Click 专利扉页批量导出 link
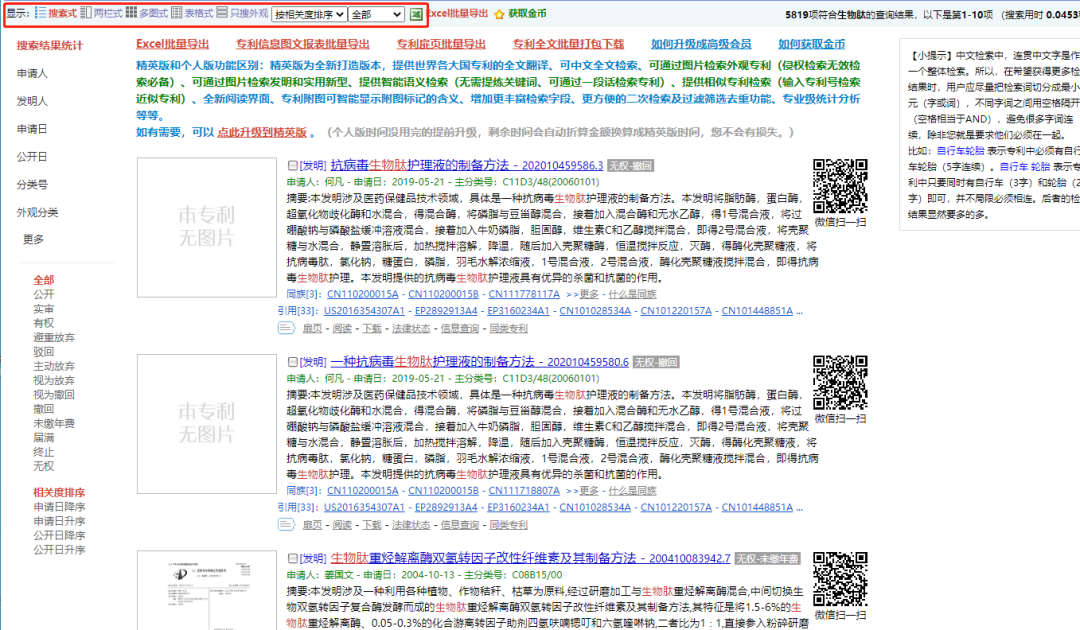This screenshot has height=630, width=1080. click(x=441, y=44)
